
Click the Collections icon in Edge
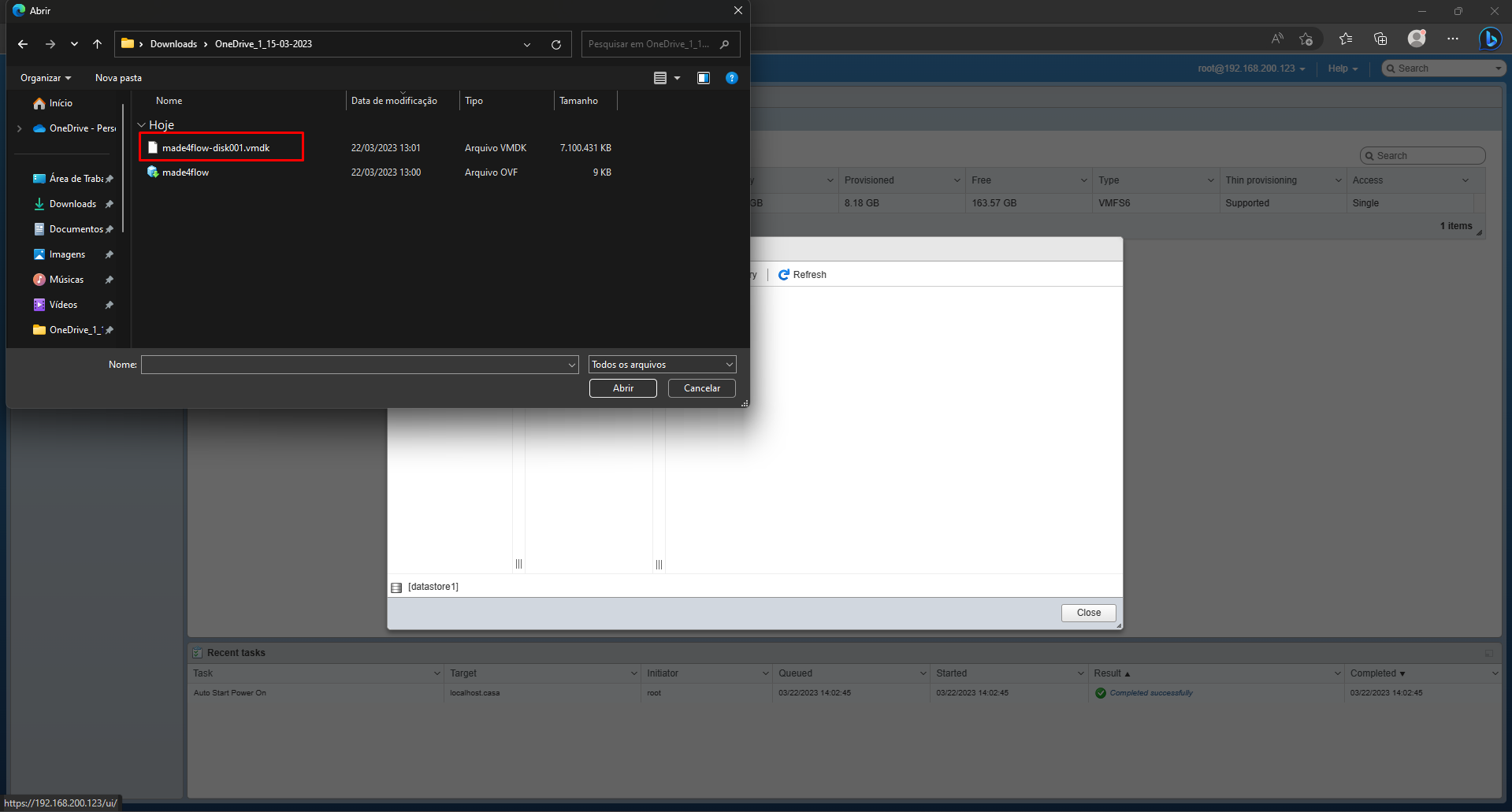click(1380, 38)
